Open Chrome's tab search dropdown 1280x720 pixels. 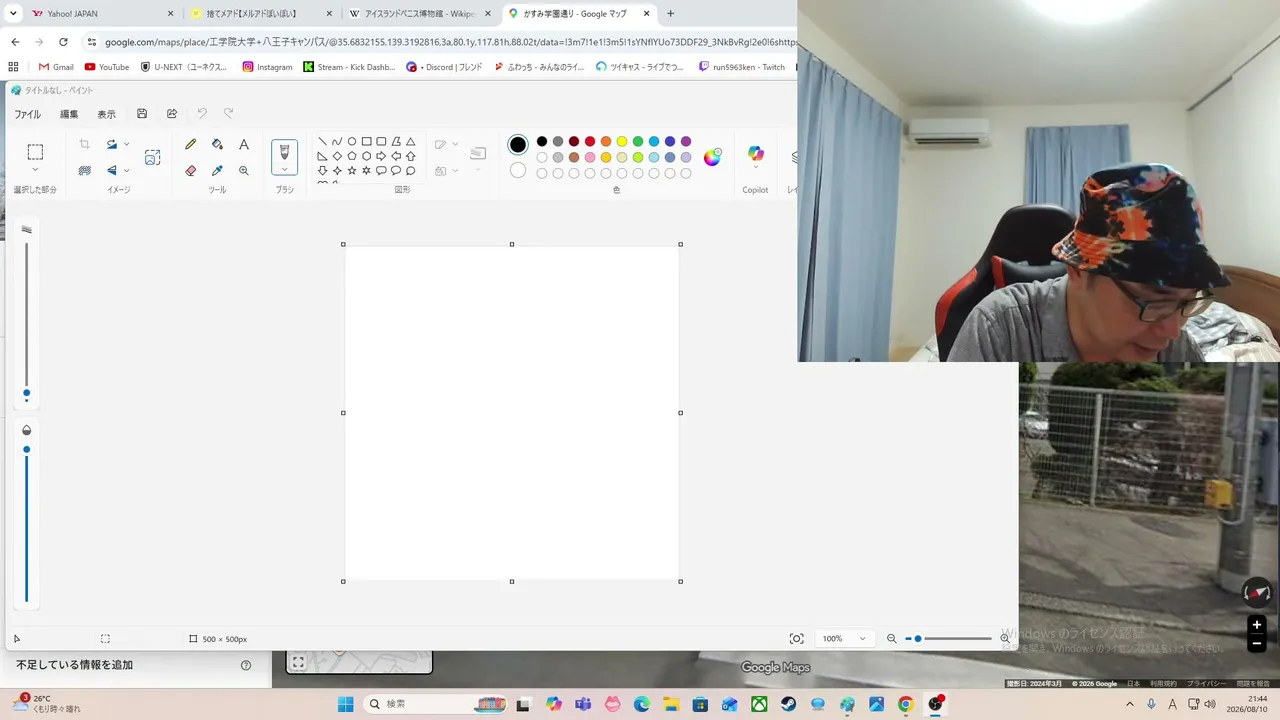pos(13,14)
